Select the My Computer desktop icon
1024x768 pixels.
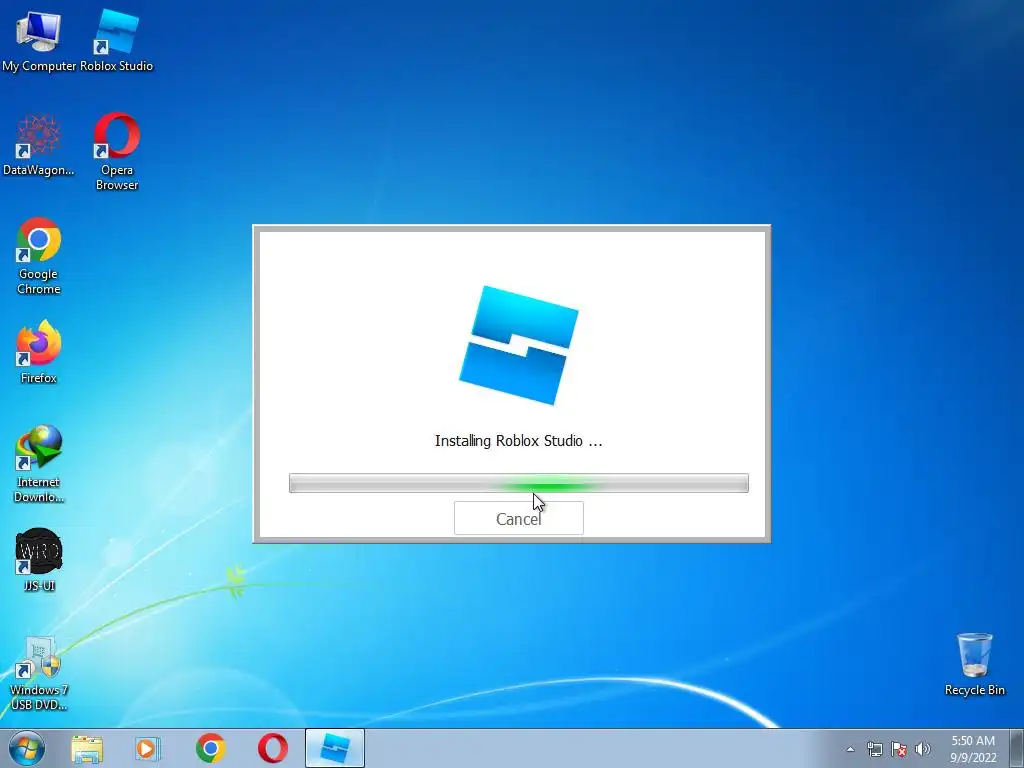tap(39, 41)
